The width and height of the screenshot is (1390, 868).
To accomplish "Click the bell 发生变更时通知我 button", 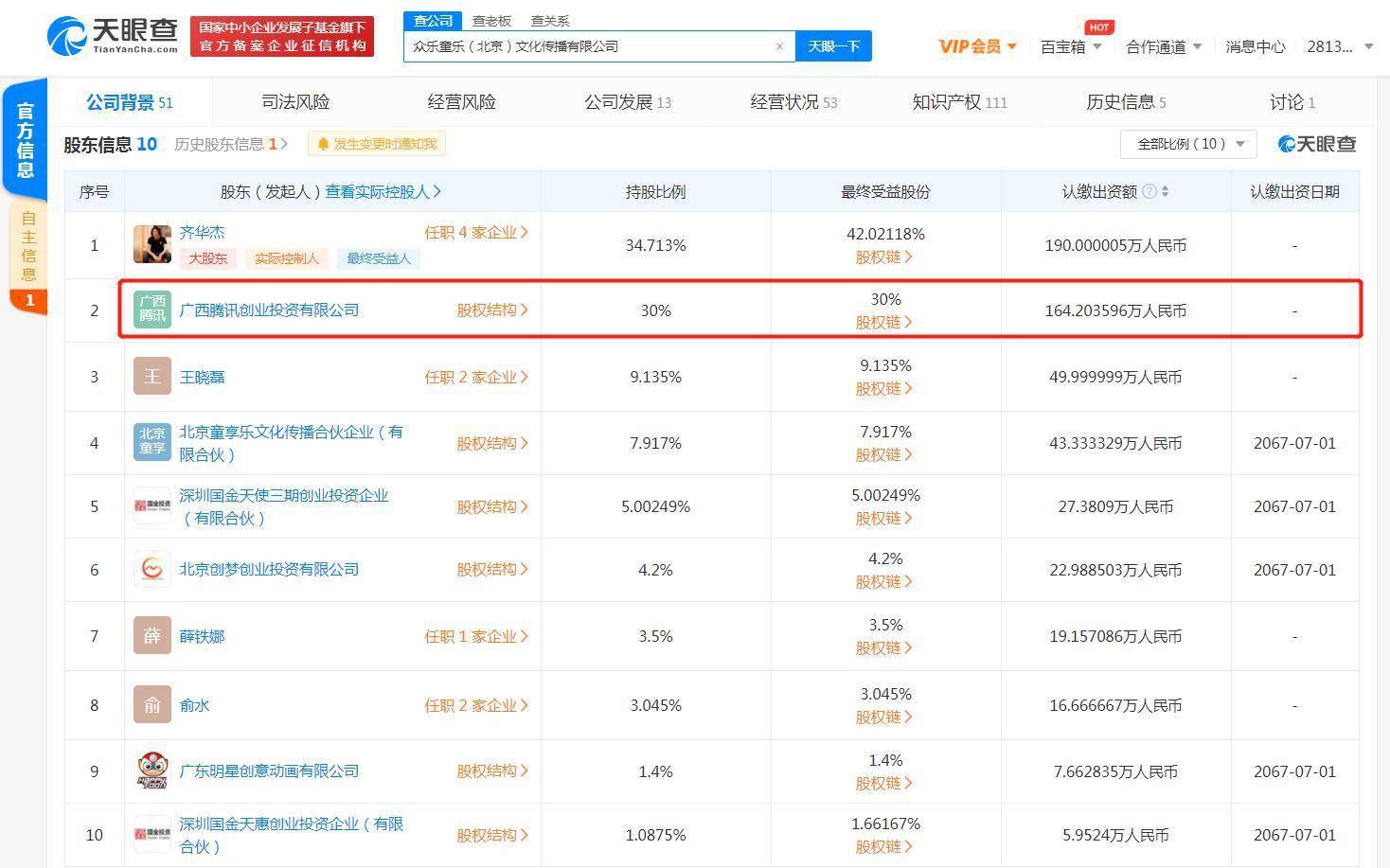I will [x=377, y=144].
